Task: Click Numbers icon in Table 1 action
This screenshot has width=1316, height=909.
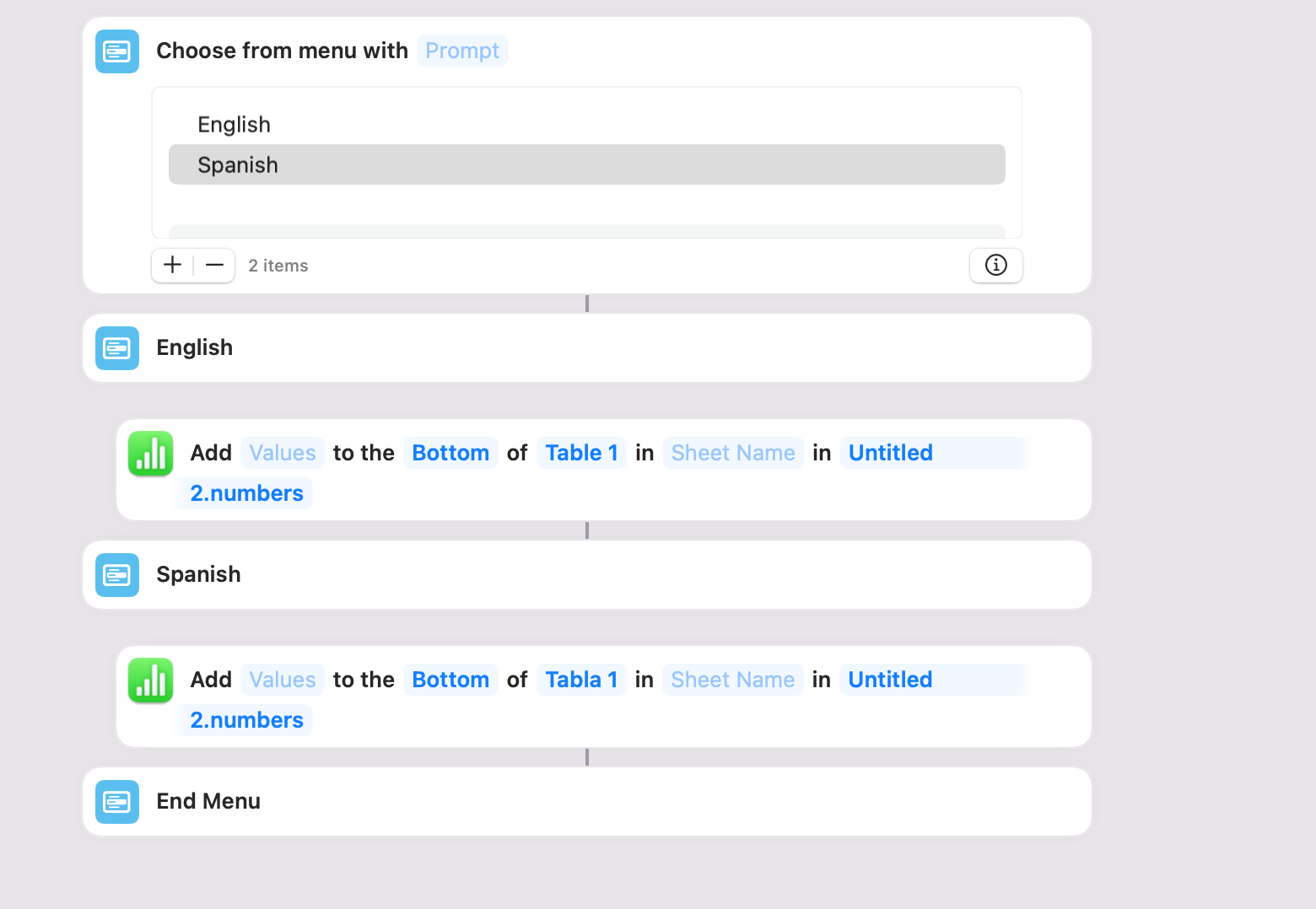Action: 151,454
